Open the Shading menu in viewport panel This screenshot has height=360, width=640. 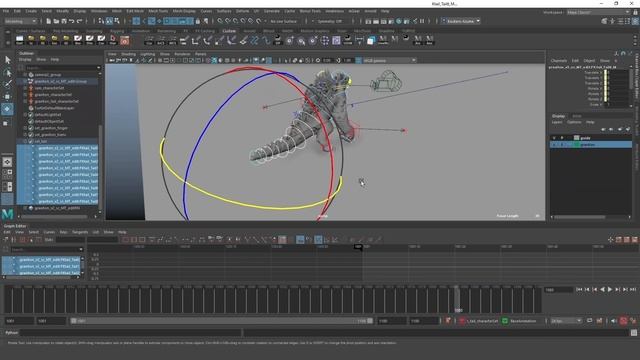click(x=128, y=54)
